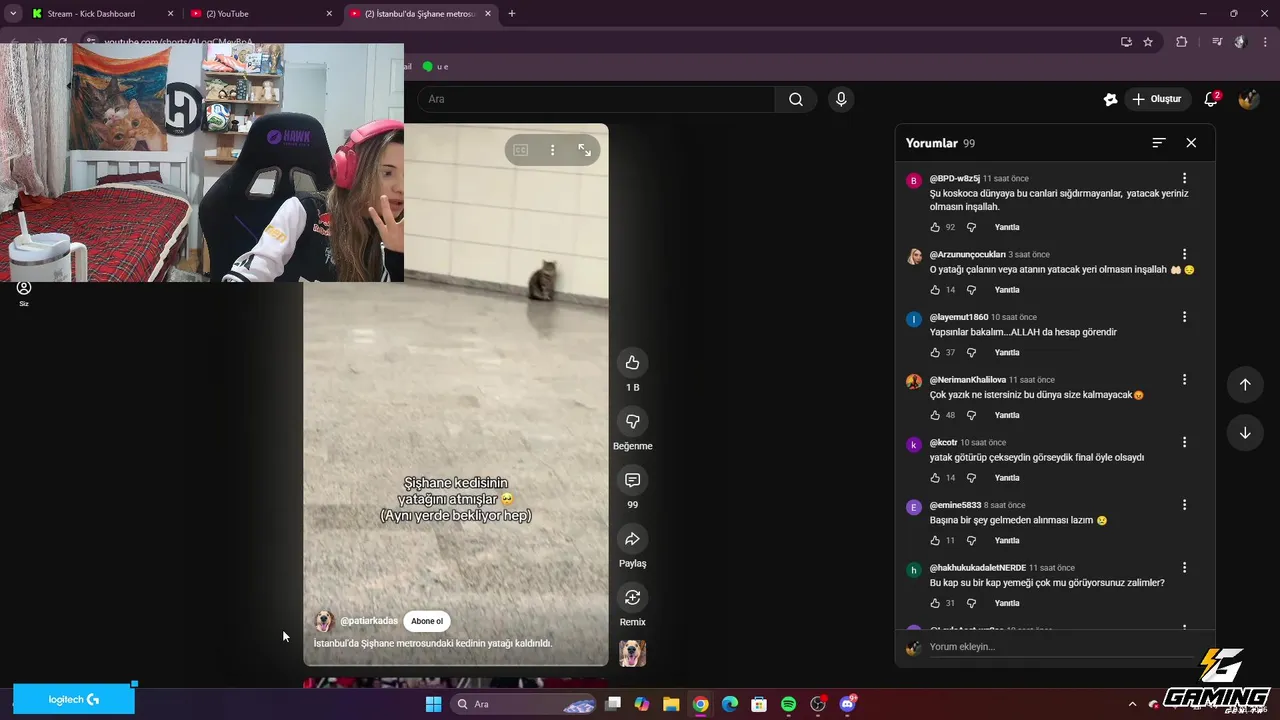This screenshot has width=1280, height=720.
Task: Open the icon left of Oluştur
Action: coord(1110,99)
